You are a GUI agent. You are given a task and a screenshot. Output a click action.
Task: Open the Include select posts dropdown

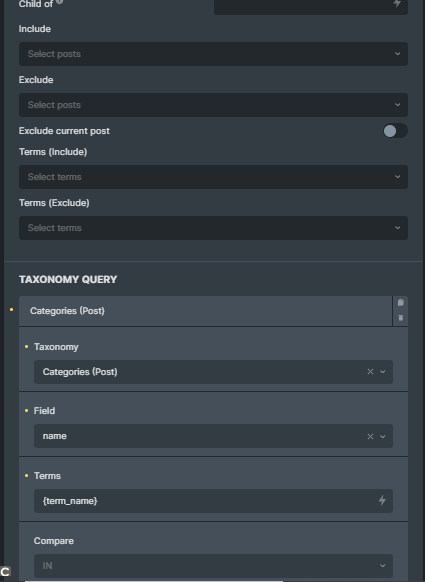coord(213,54)
